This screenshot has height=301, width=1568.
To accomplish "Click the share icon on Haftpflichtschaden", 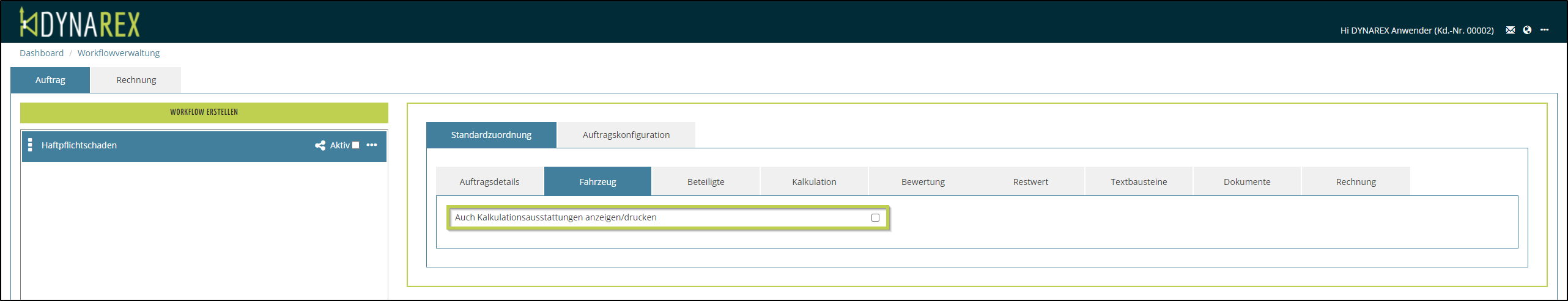I will pyautogui.click(x=320, y=145).
